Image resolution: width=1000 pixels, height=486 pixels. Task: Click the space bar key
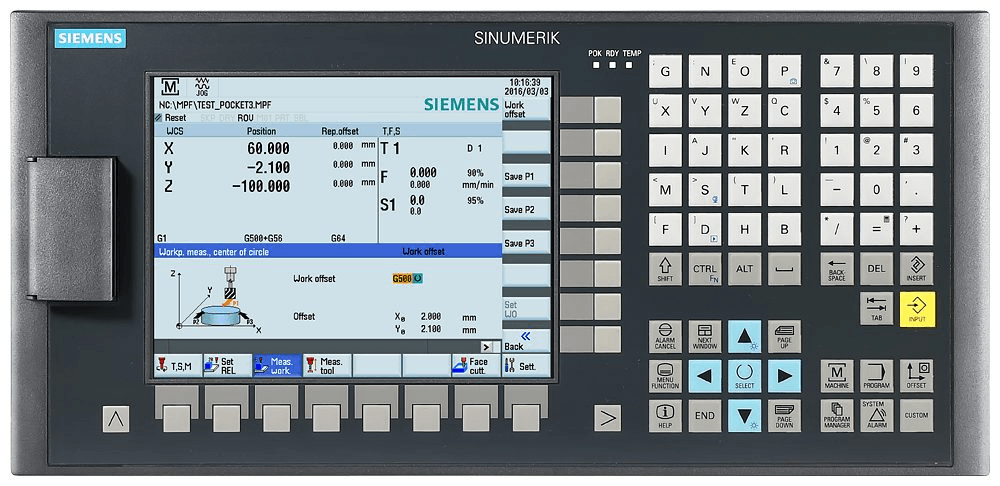(784, 269)
